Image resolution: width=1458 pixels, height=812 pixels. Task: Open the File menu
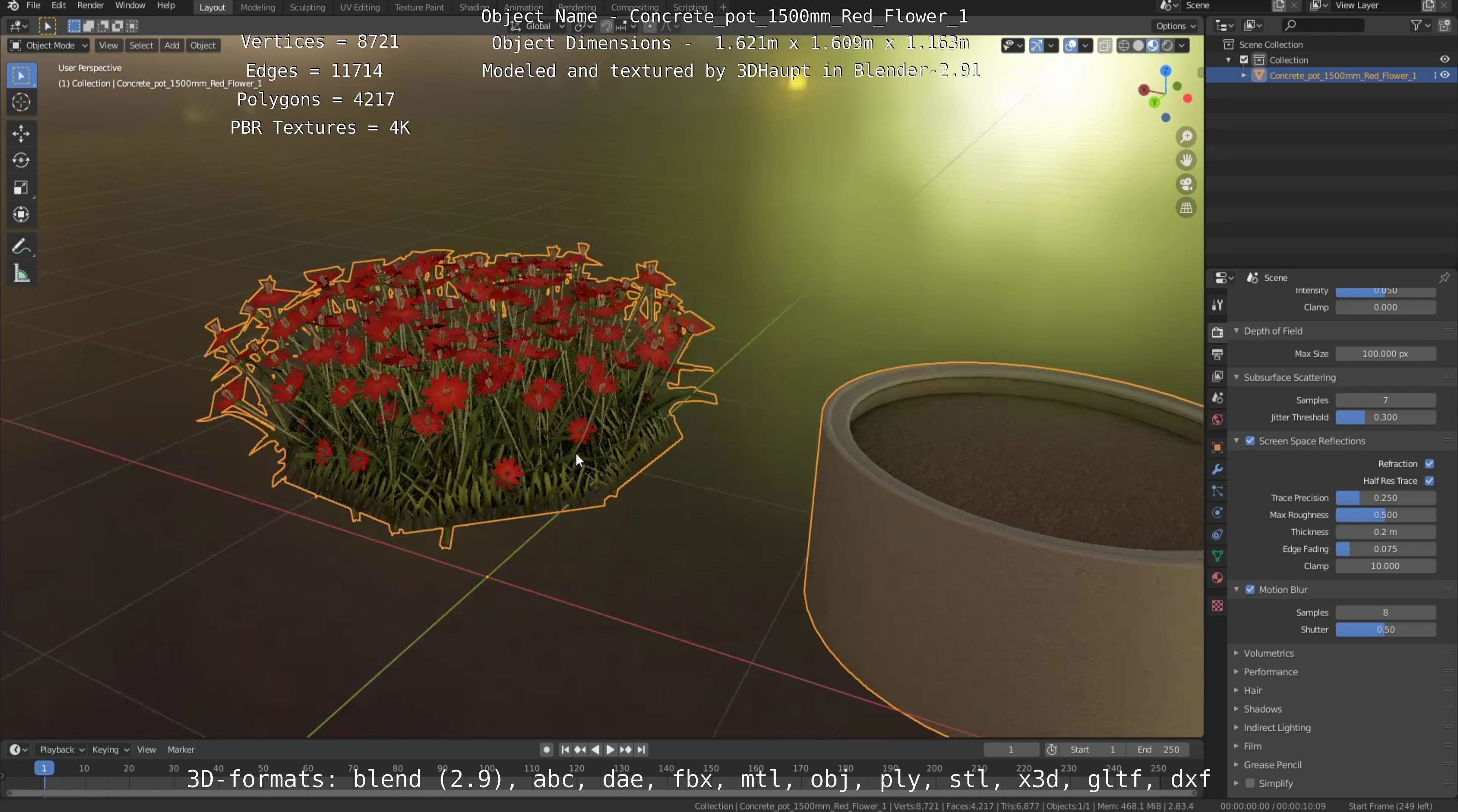(33, 6)
